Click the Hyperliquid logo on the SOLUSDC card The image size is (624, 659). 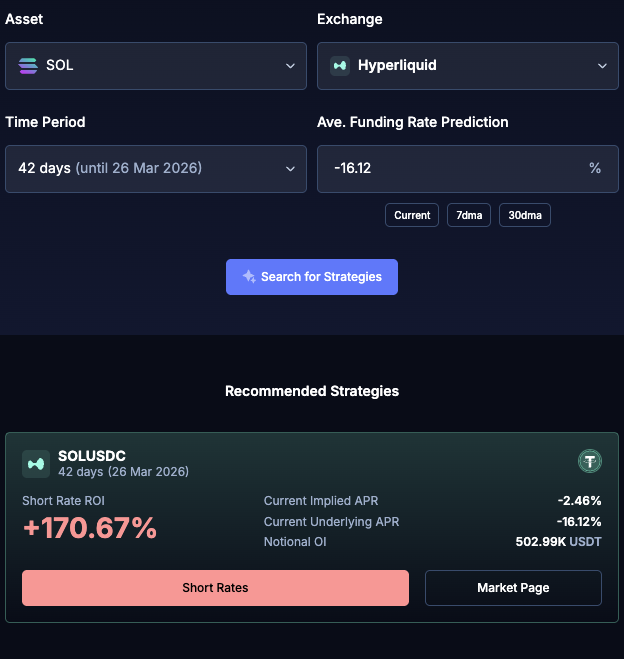pyautogui.click(x=36, y=463)
